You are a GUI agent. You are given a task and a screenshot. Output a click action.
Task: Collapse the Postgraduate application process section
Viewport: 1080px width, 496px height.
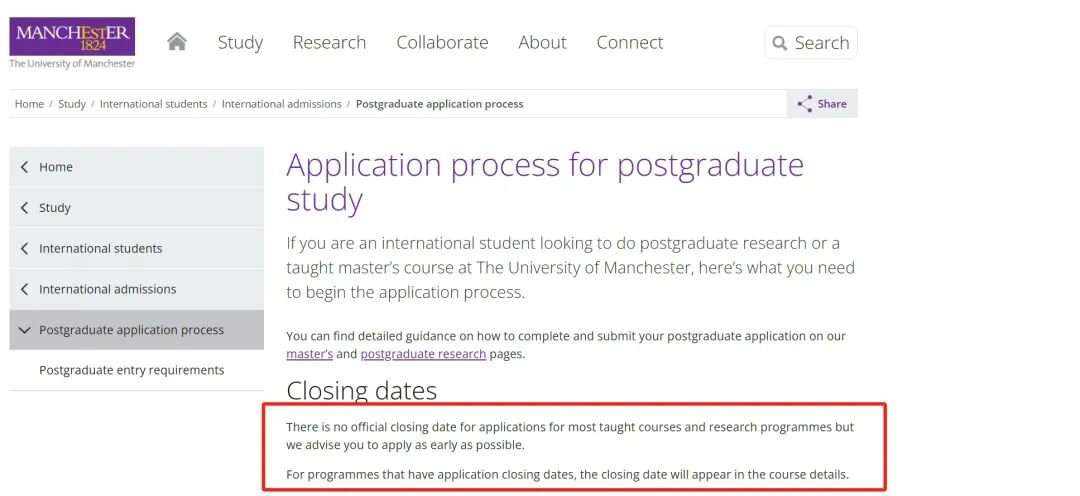click(x=24, y=330)
